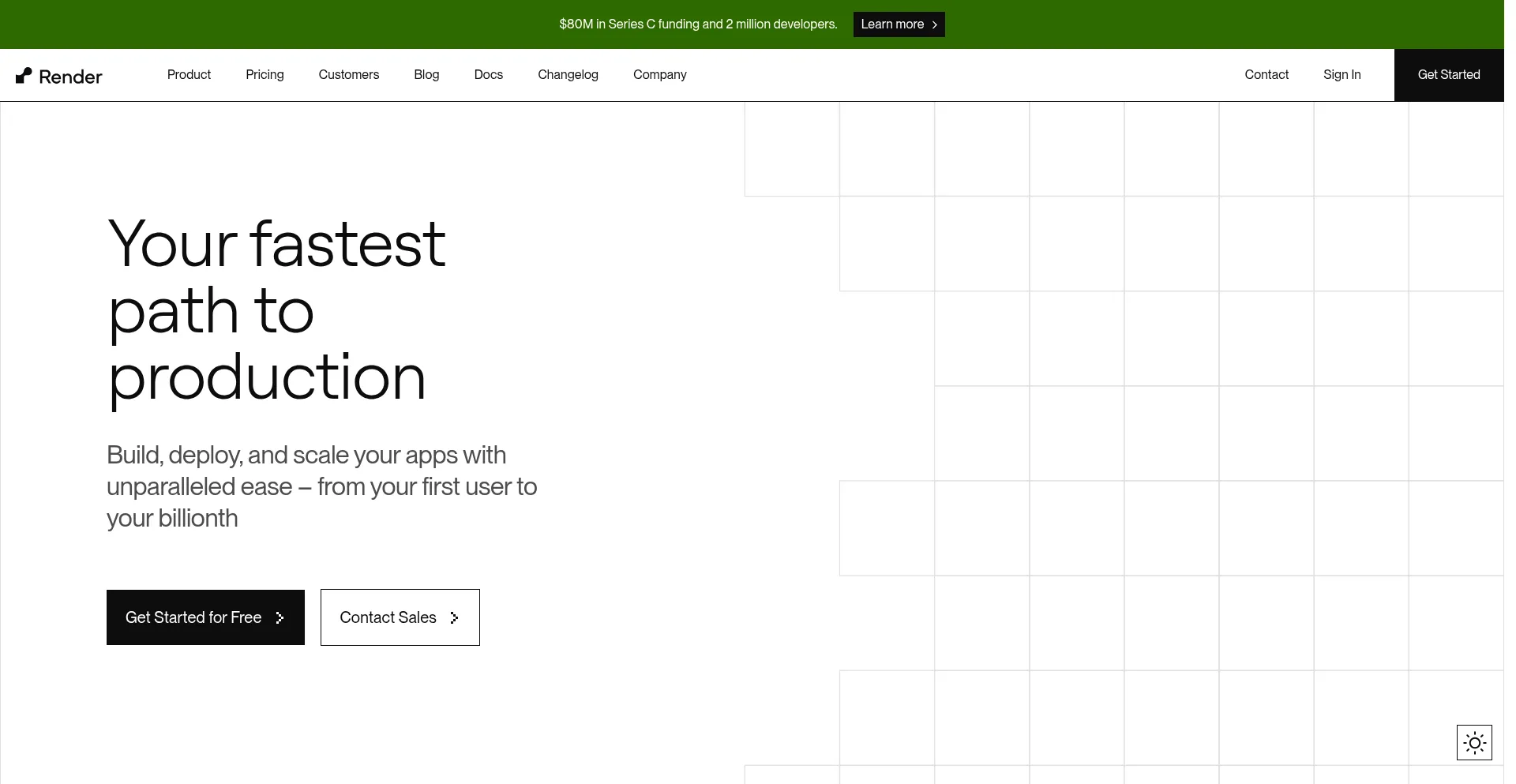Click the Series C funding announcement text
This screenshot has width=1516, height=784.
coord(698,24)
